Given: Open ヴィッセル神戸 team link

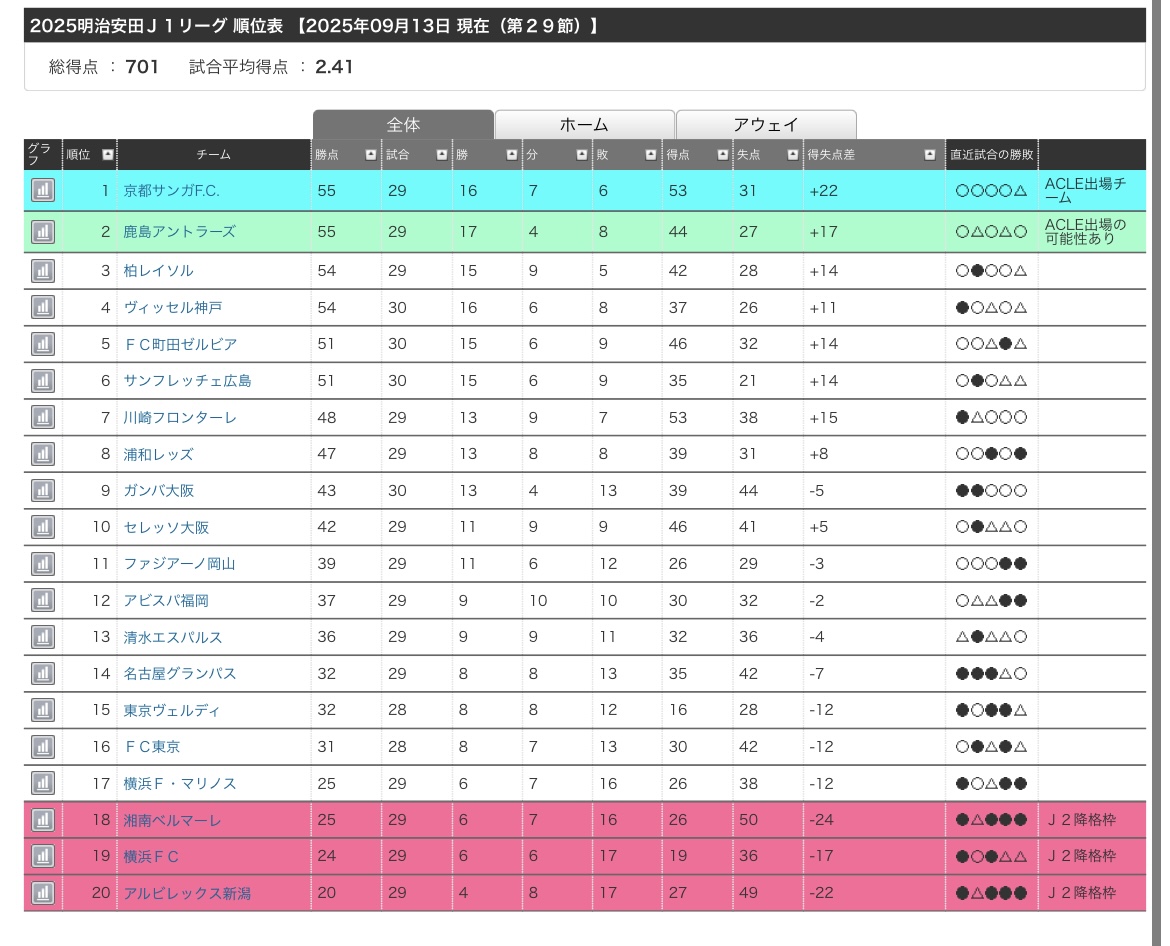Looking at the screenshot, I should point(172,308).
